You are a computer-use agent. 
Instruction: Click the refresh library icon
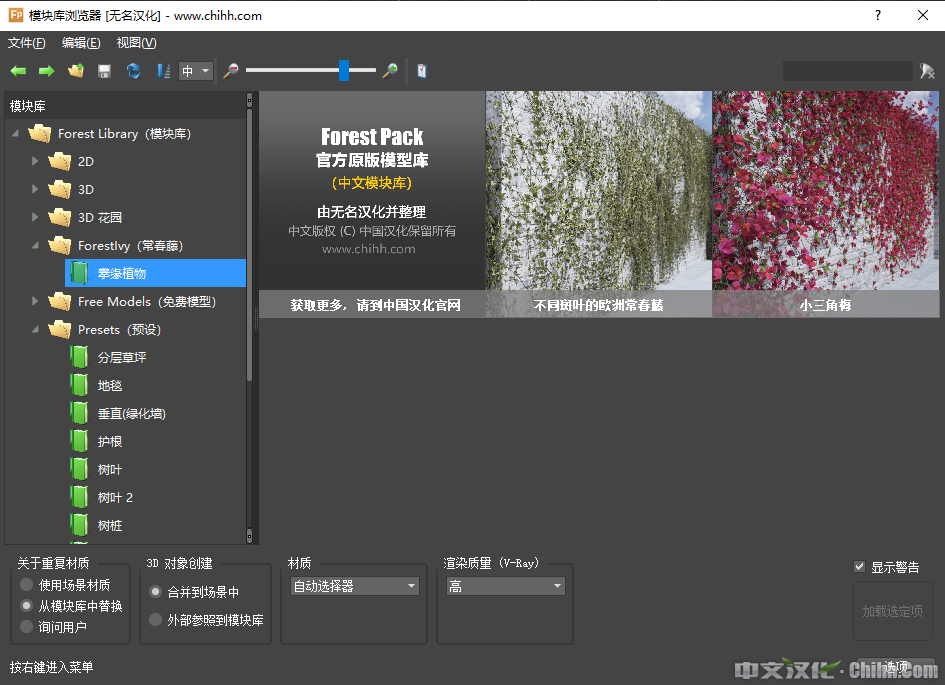point(133,71)
